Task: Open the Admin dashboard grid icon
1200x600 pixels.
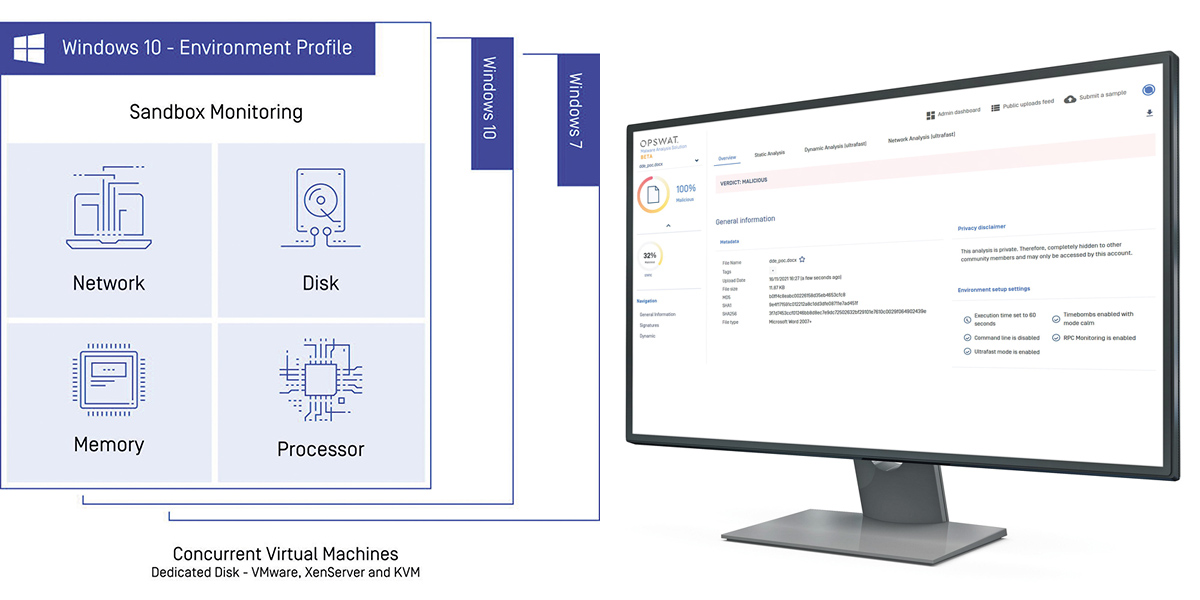Action: [x=930, y=115]
